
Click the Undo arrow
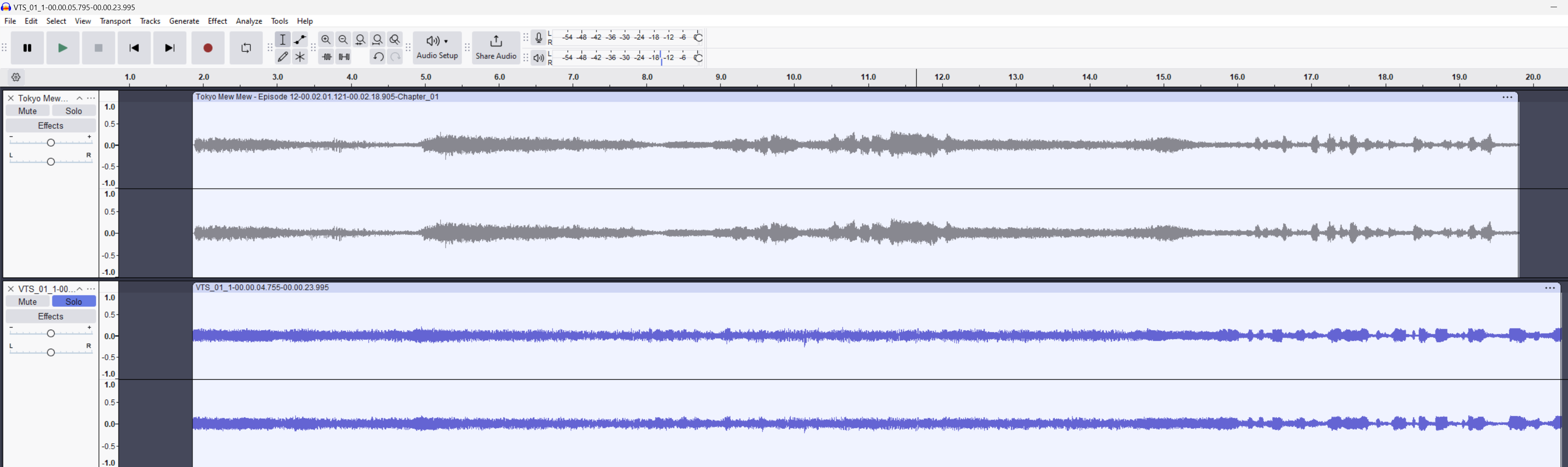click(x=378, y=57)
